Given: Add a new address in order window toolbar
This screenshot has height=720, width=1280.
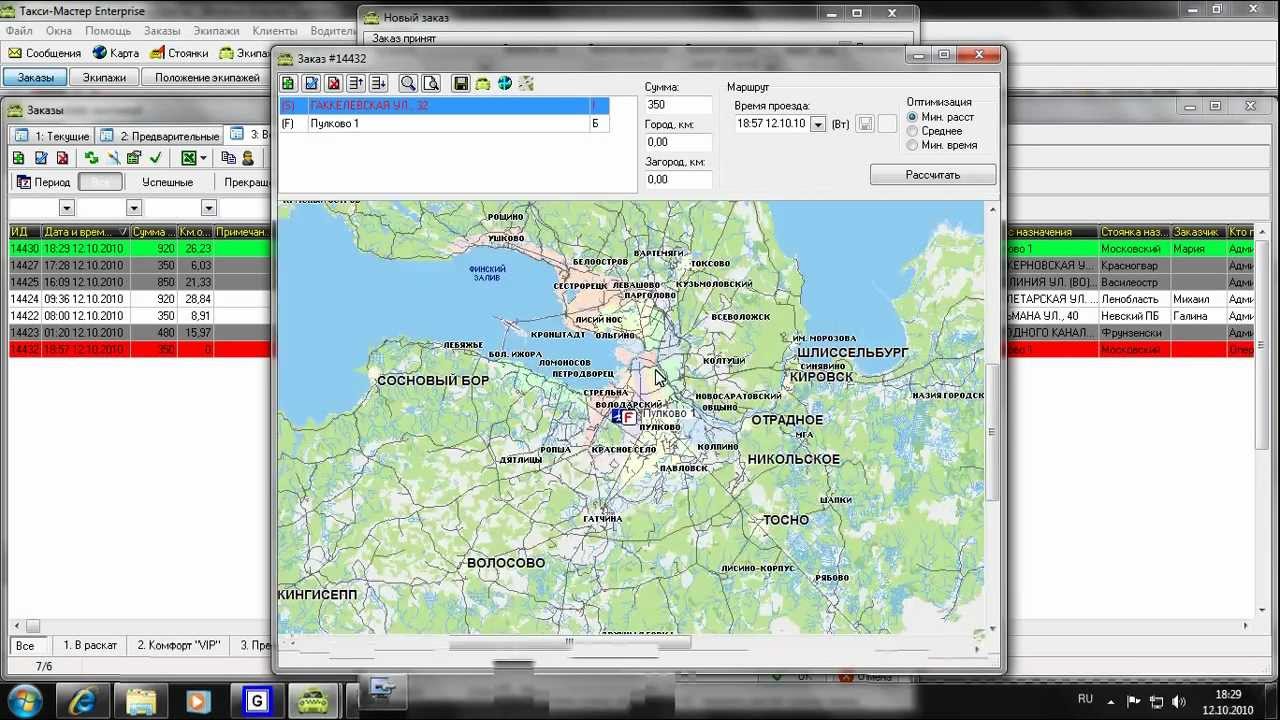Looking at the screenshot, I should (x=289, y=84).
